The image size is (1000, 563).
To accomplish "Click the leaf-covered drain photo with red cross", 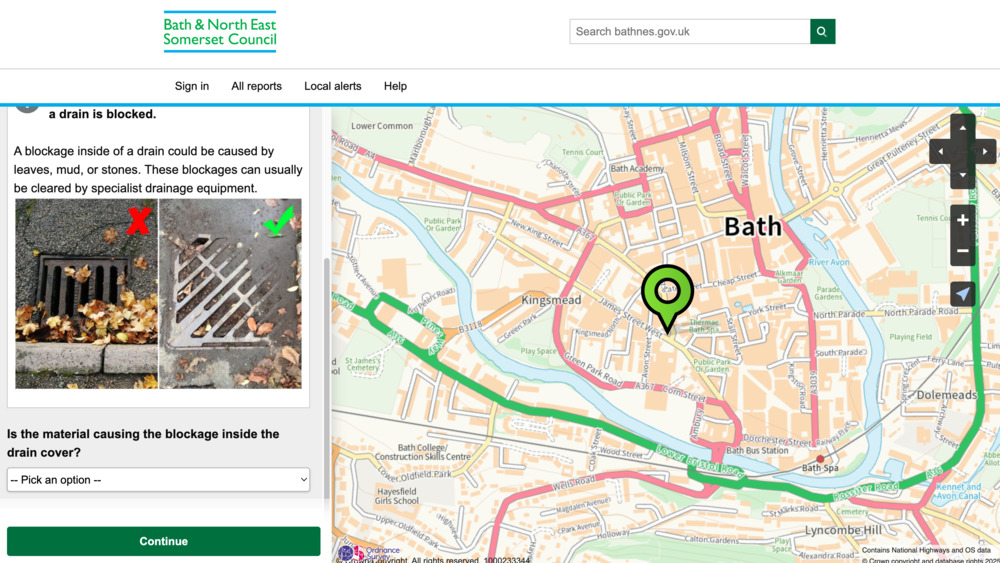I will coord(86,293).
